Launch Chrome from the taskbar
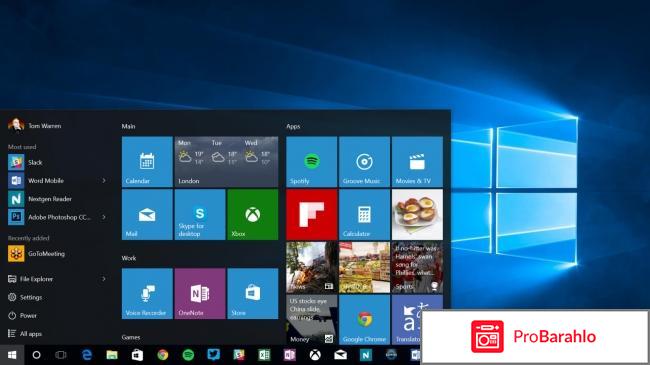Screen dimensions: 650x365 pyautogui.click(x=162, y=355)
